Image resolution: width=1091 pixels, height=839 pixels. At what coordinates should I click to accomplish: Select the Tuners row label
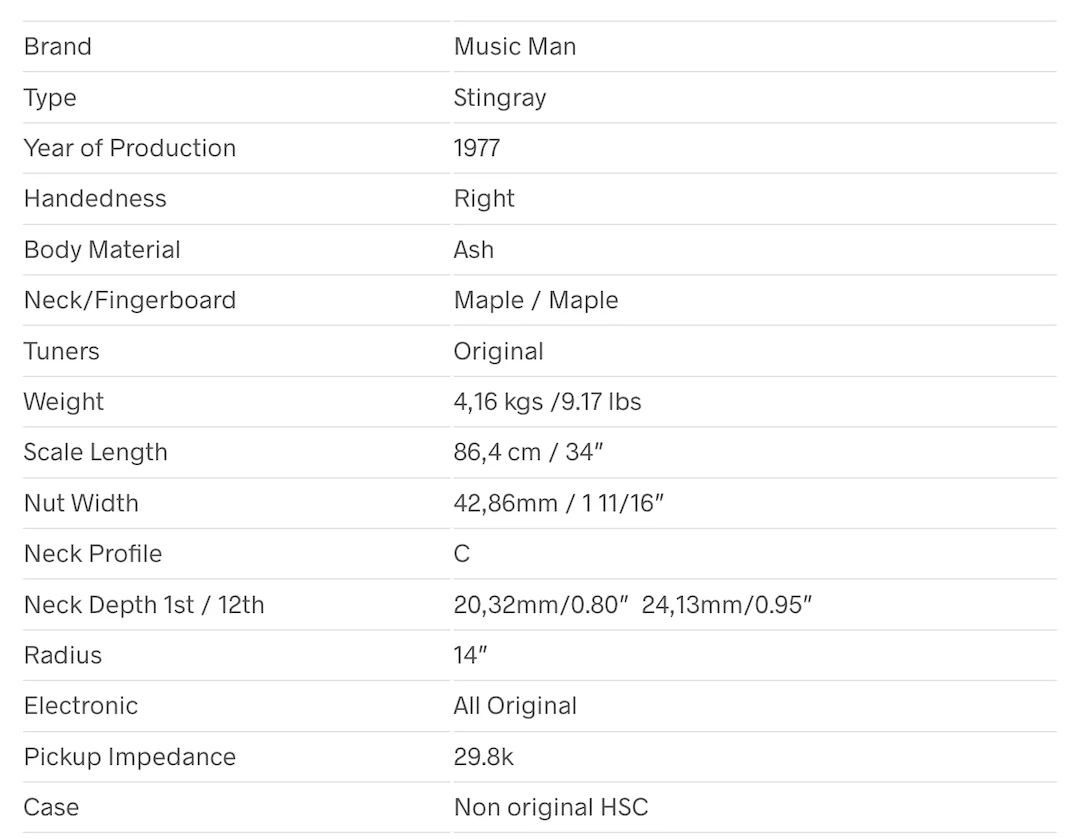[62, 351]
